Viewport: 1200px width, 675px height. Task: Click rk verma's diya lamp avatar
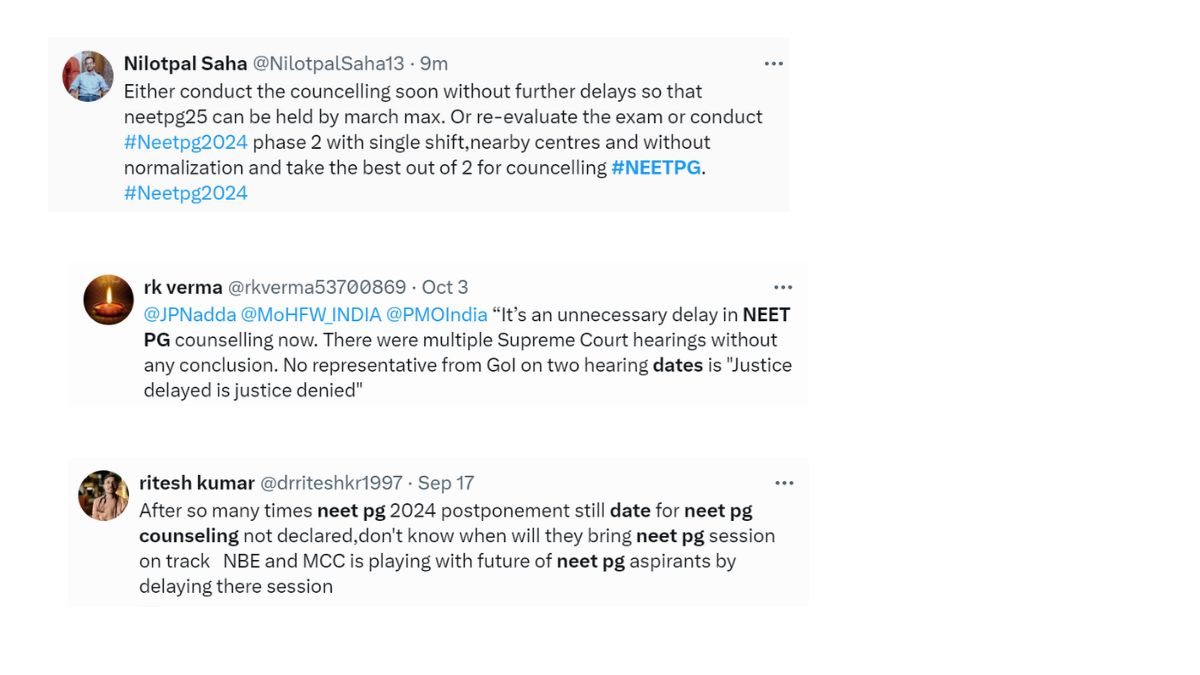(x=106, y=300)
